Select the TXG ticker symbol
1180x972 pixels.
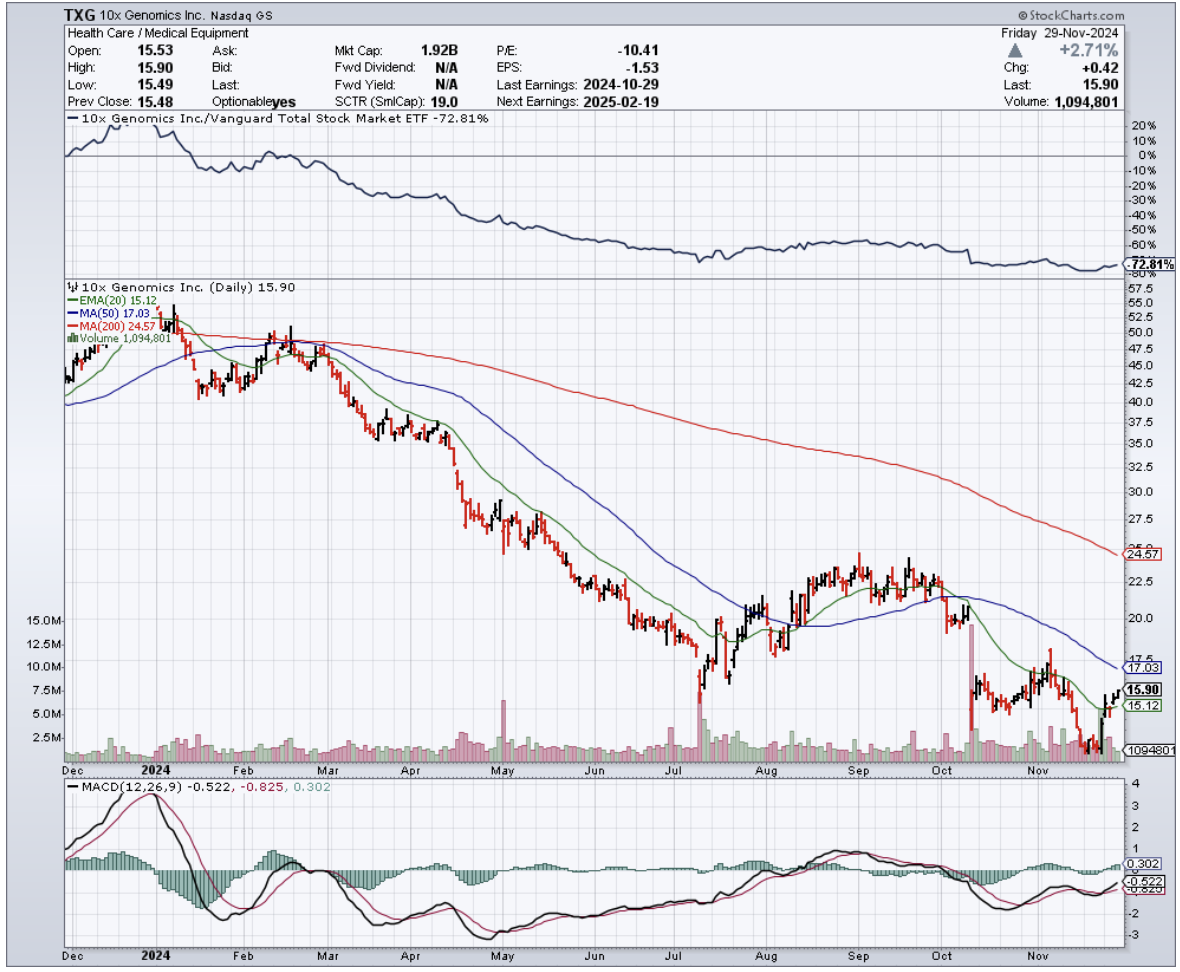point(82,17)
